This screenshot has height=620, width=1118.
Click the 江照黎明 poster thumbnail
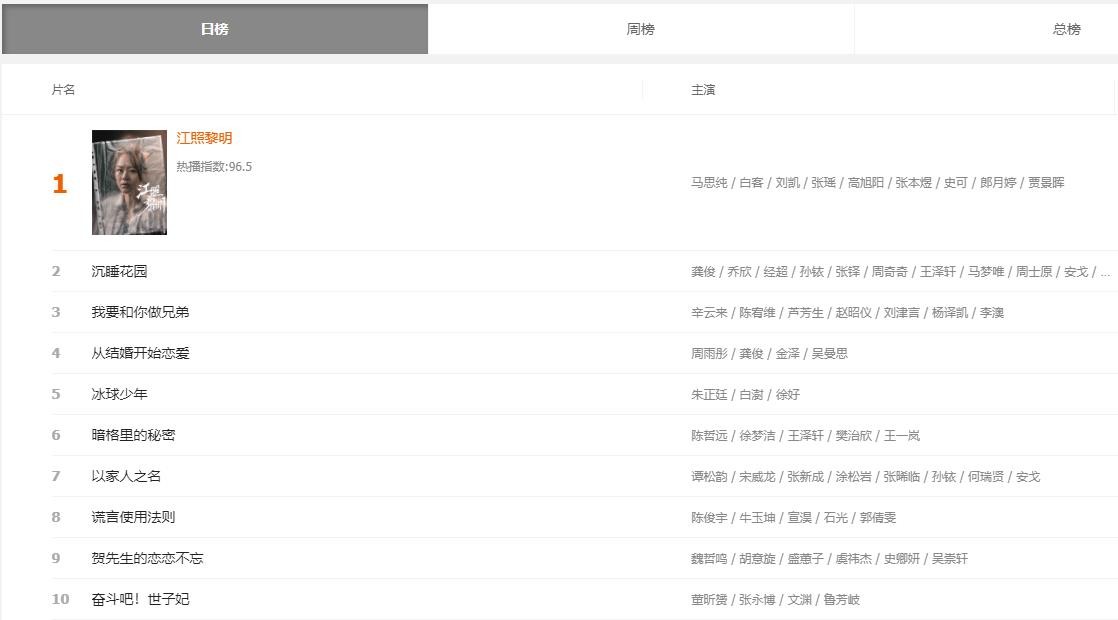coord(129,183)
